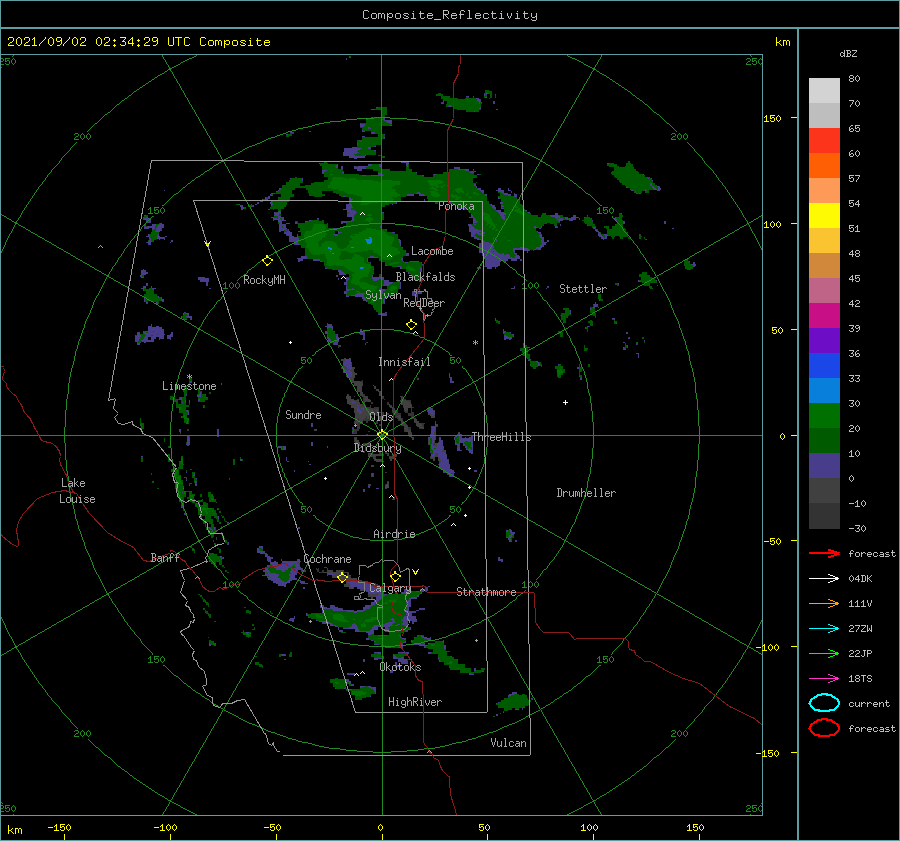Click the Lake Louise label
The image size is (900, 841).
(x=77, y=491)
